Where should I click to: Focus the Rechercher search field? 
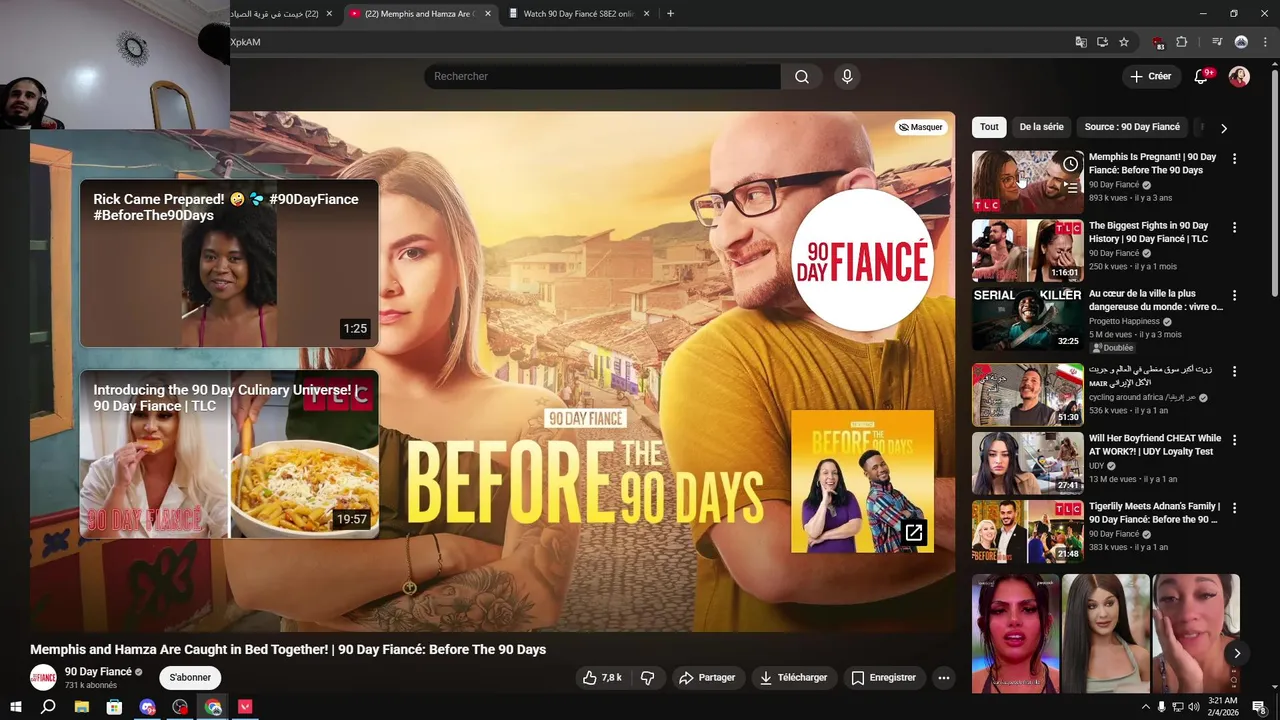pyautogui.click(x=602, y=77)
